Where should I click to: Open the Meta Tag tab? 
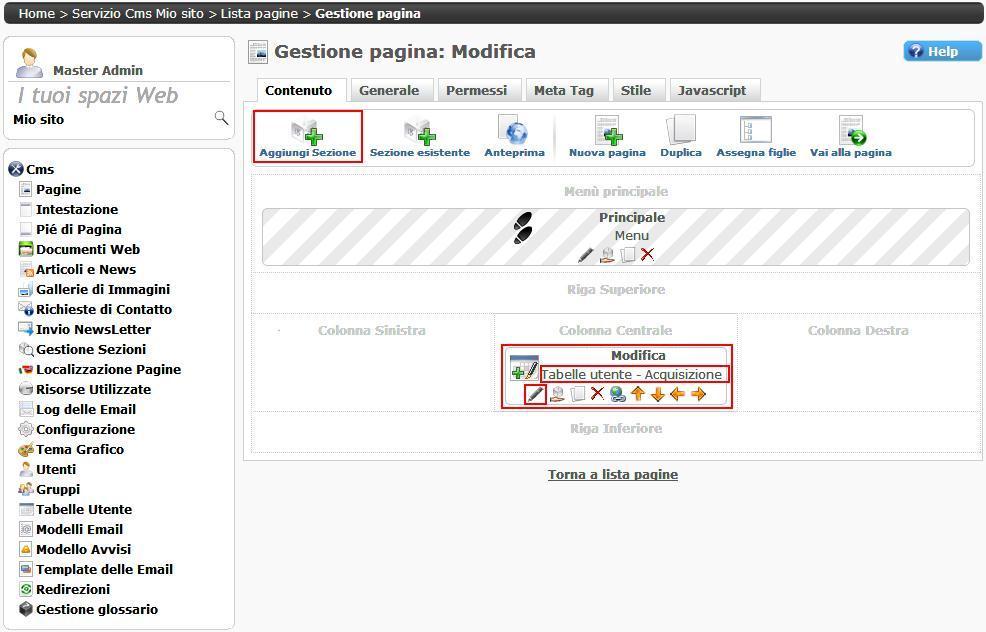click(563, 90)
